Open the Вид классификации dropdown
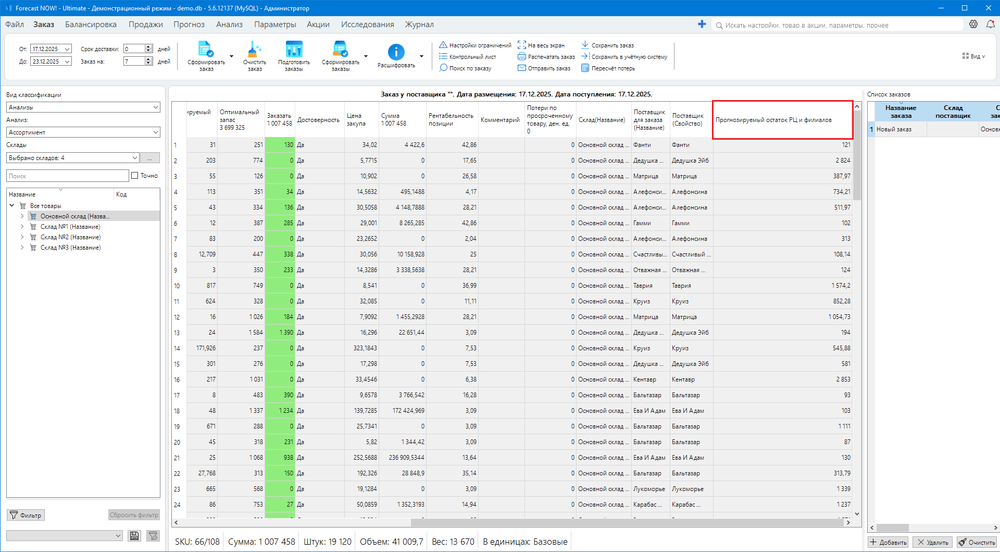 tap(156, 107)
